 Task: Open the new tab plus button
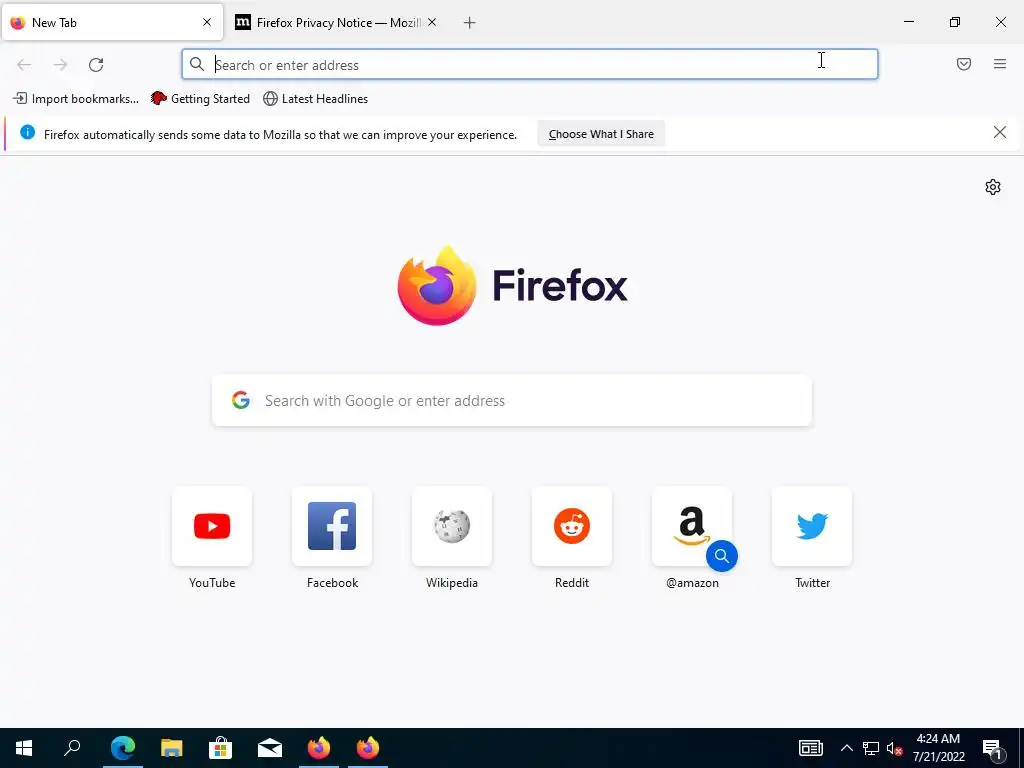[470, 23]
